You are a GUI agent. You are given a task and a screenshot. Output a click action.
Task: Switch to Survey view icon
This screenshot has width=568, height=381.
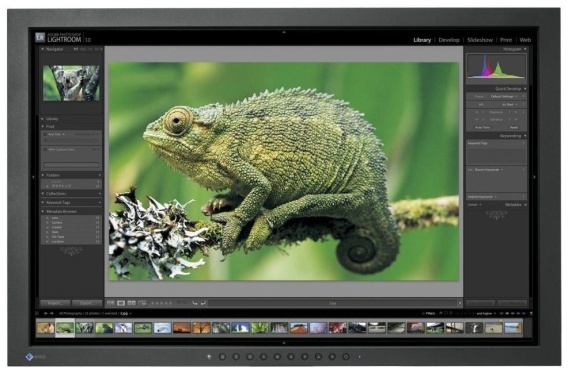(143, 303)
